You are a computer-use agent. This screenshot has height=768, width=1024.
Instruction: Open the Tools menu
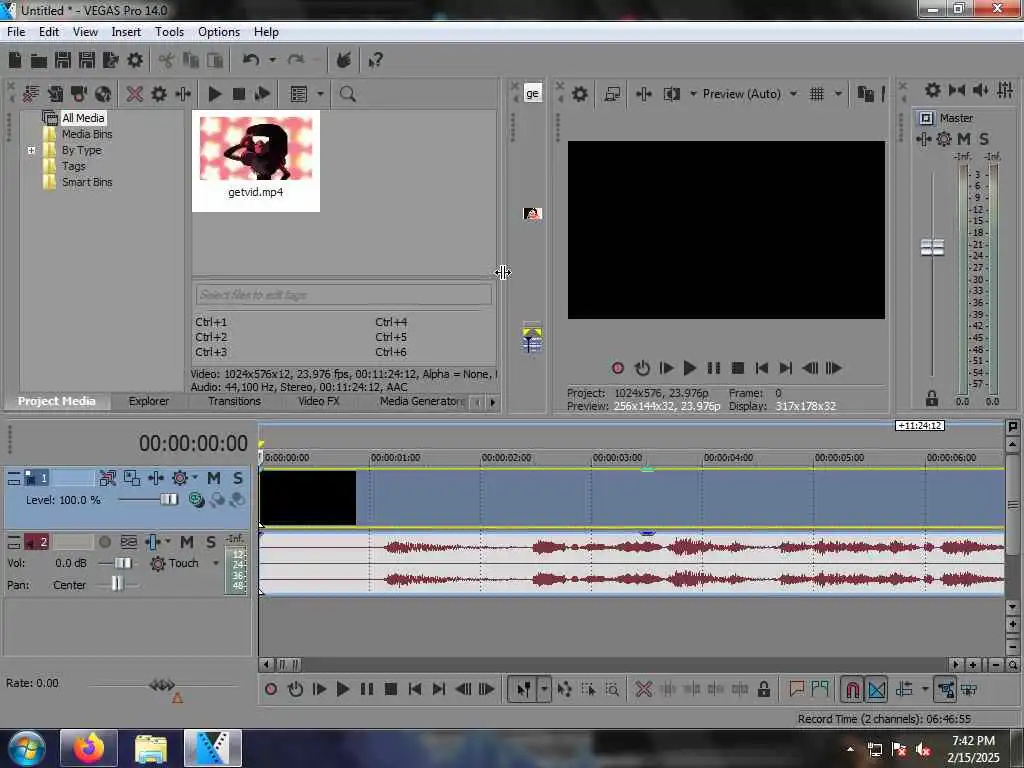click(169, 31)
